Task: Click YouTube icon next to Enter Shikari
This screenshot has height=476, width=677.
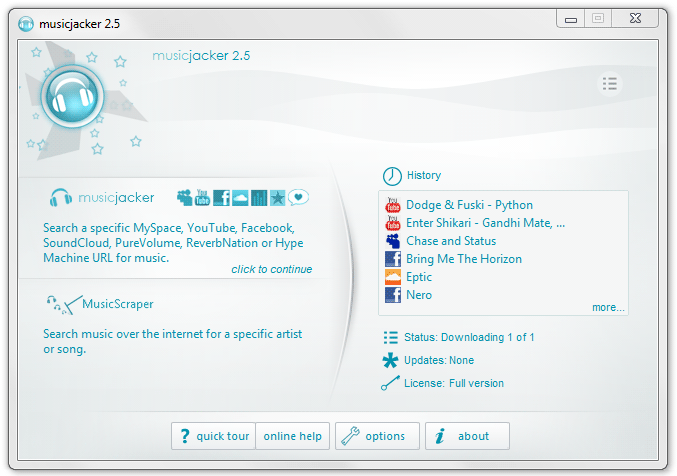Action: (x=393, y=223)
